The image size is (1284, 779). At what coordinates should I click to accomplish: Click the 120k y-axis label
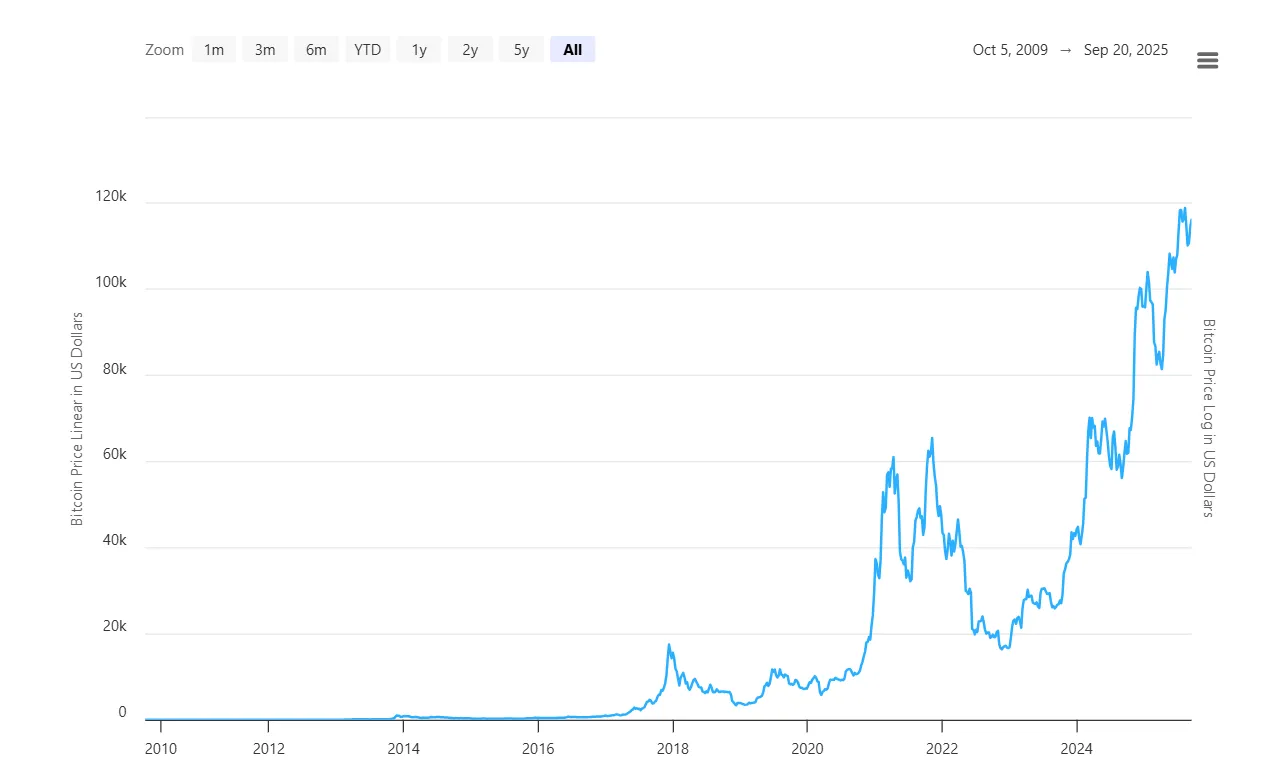click(109, 197)
